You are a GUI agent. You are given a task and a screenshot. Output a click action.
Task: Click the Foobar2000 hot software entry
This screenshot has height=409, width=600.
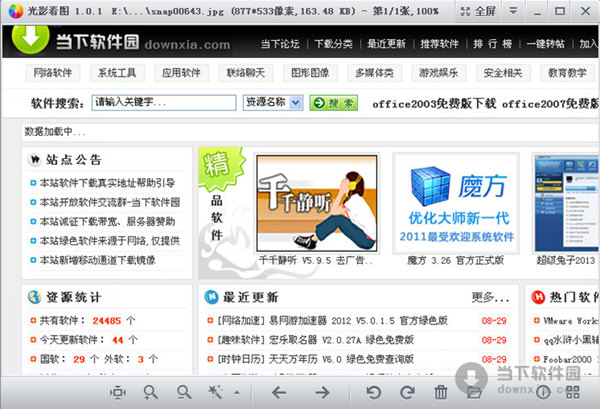coord(567,360)
